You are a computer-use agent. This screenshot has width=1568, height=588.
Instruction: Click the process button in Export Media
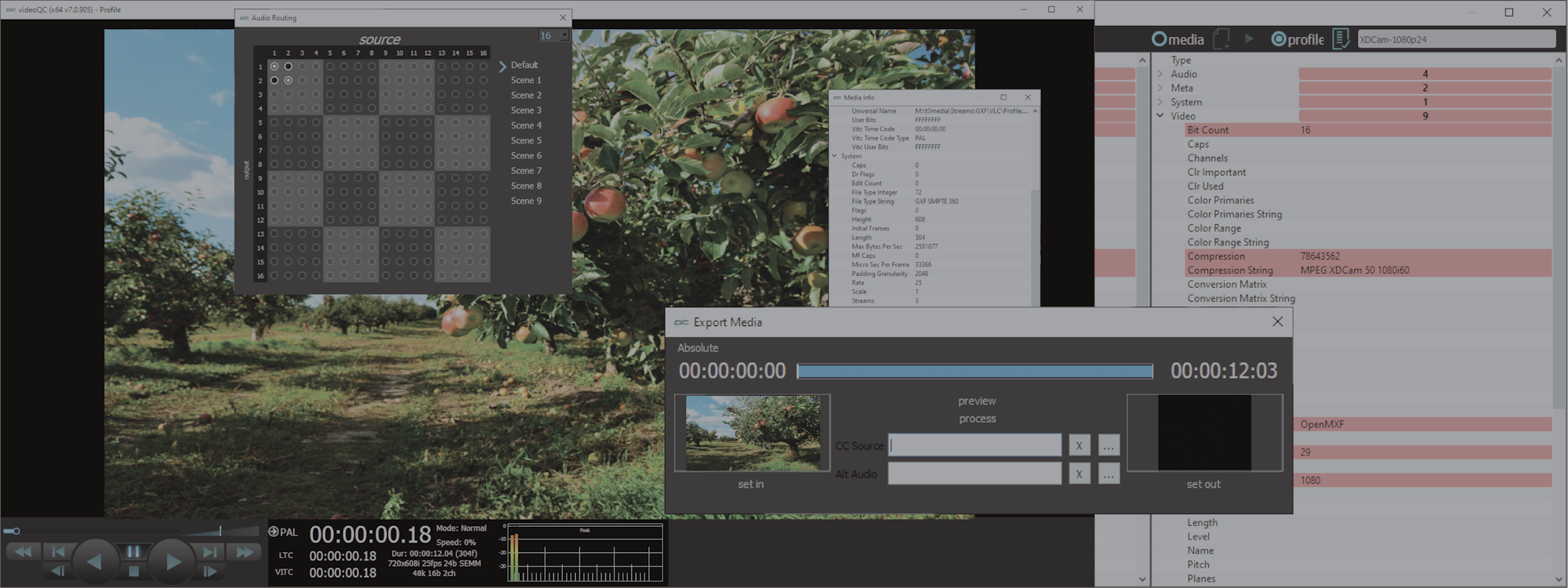pyautogui.click(x=977, y=419)
